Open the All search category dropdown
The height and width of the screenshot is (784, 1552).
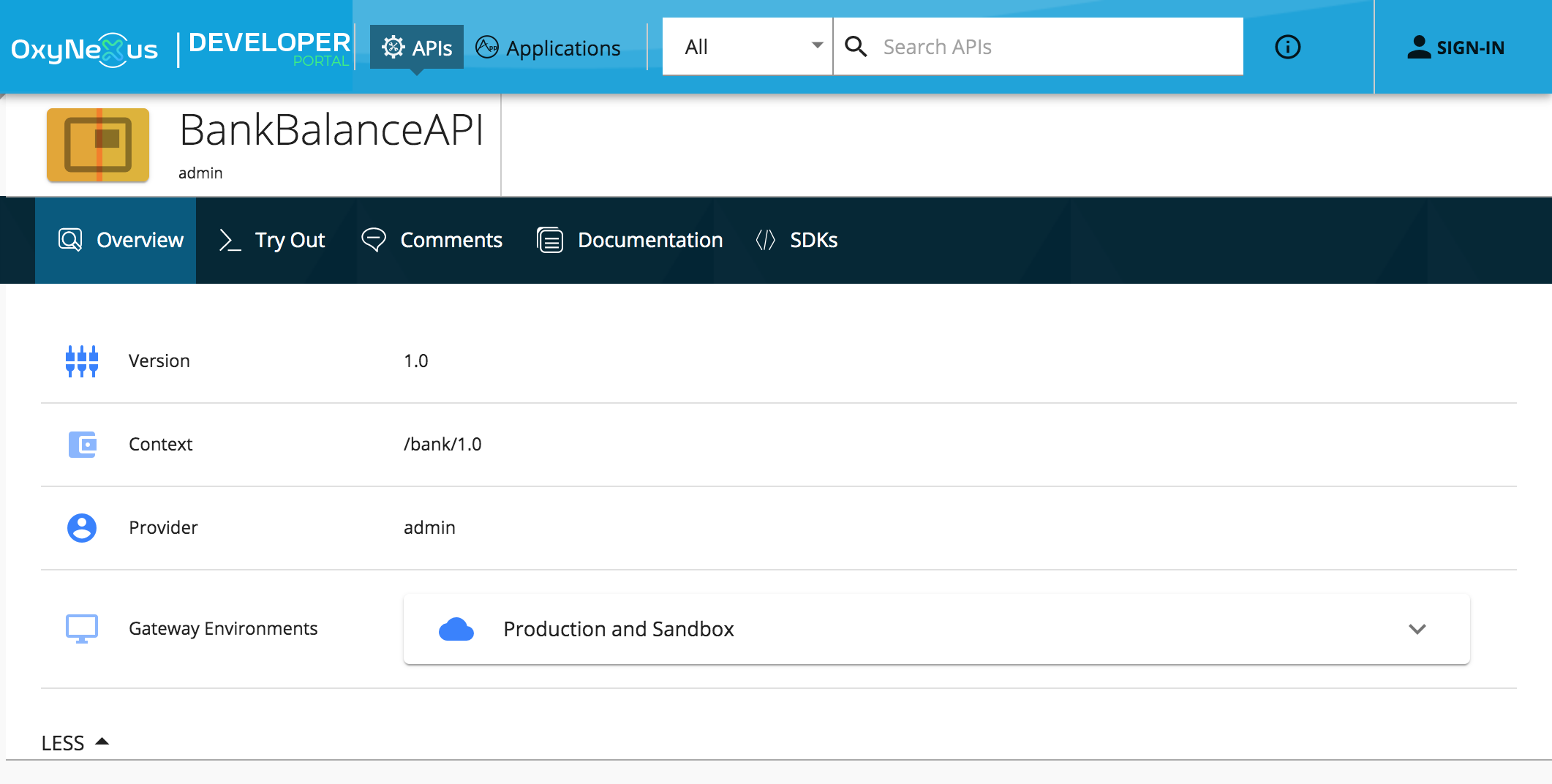coord(747,47)
